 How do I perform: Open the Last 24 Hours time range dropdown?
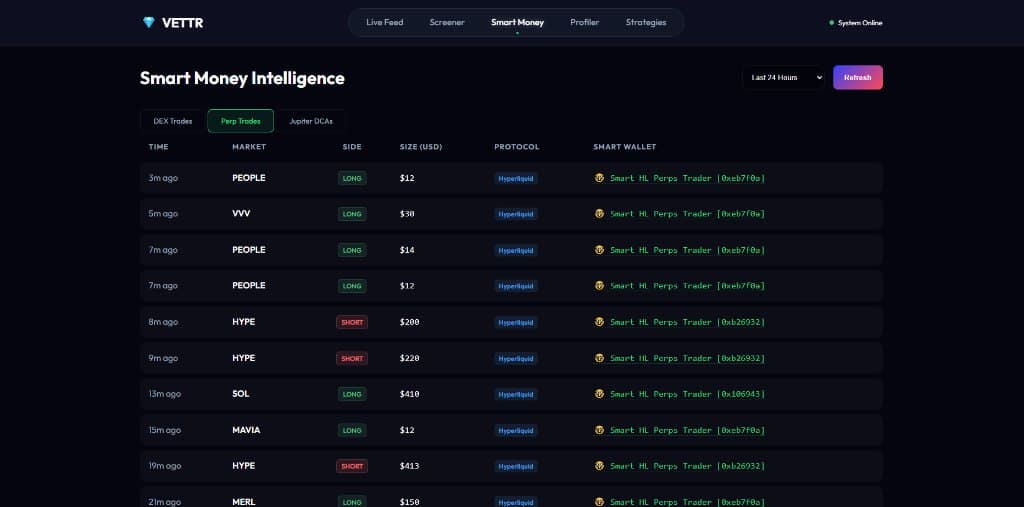click(783, 77)
